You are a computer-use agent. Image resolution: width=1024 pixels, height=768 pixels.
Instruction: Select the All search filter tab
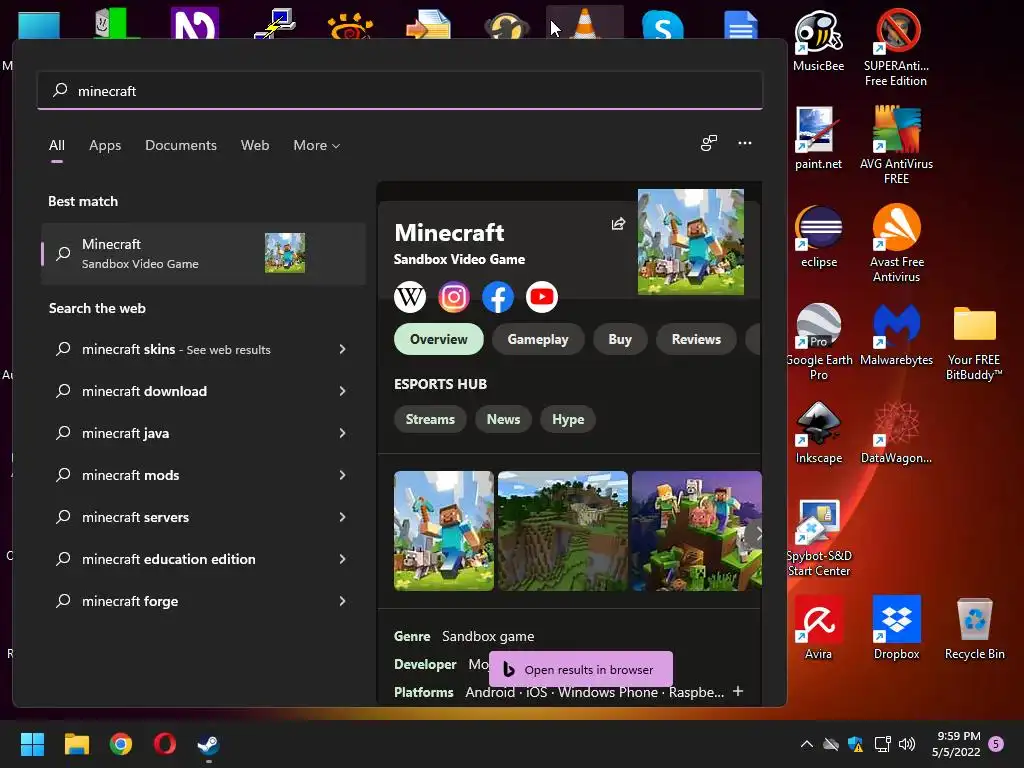click(57, 146)
